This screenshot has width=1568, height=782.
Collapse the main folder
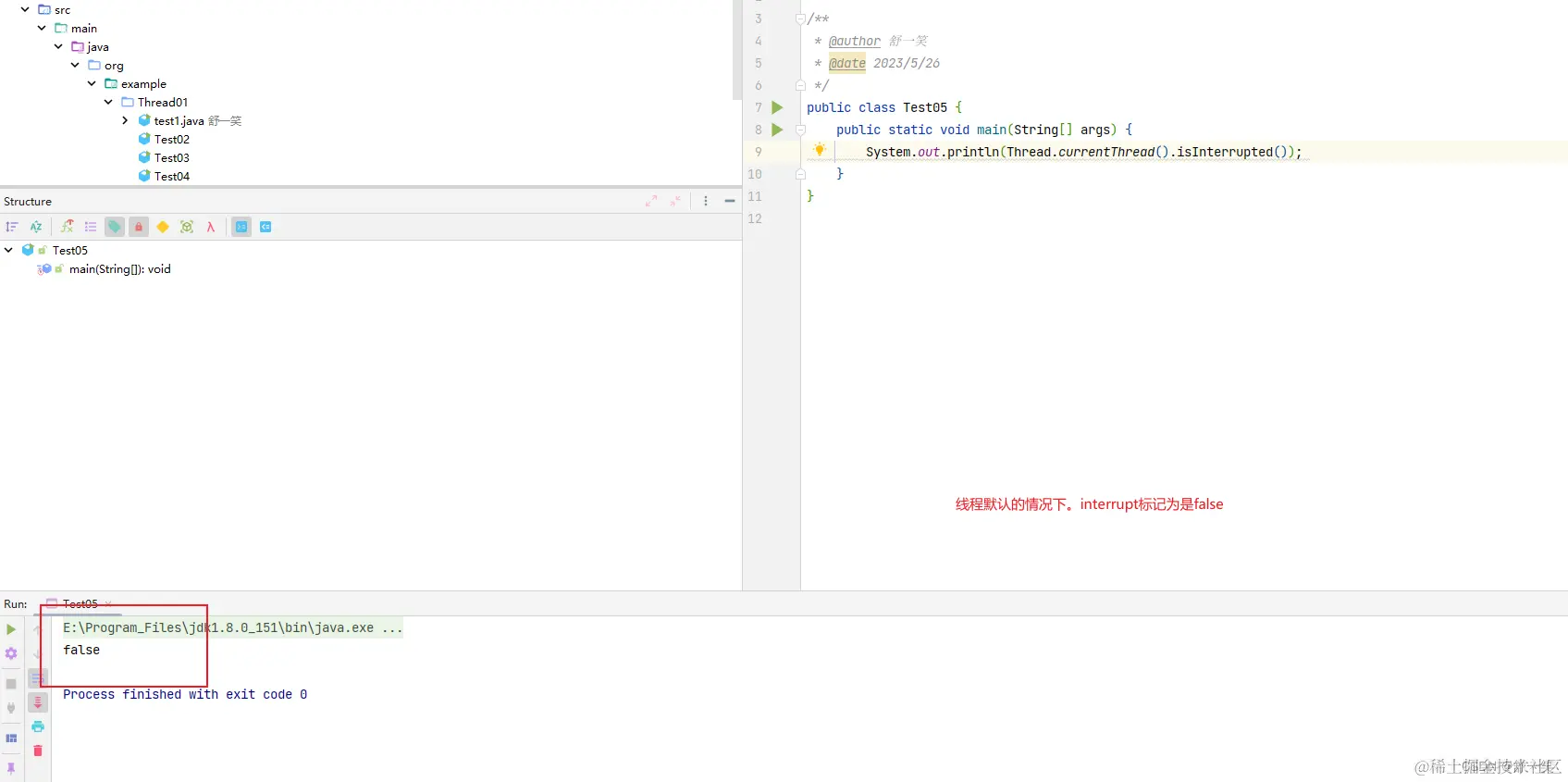(x=42, y=28)
